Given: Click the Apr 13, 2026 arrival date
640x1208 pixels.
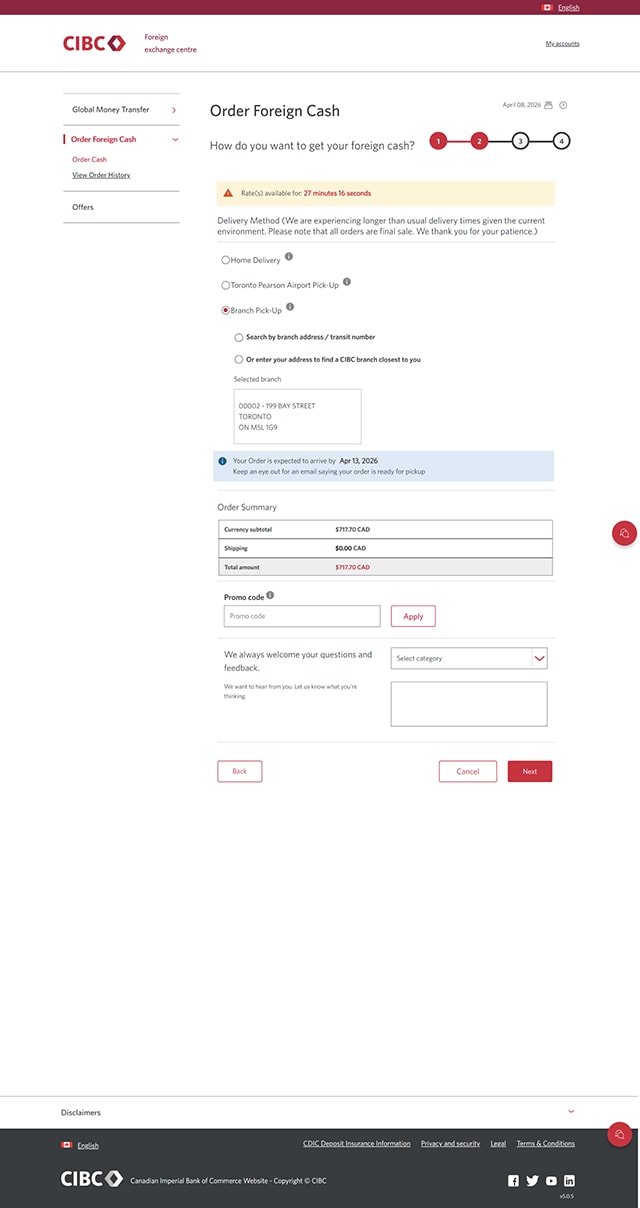Looking at the screenshot, I should (x=358, y=461).
